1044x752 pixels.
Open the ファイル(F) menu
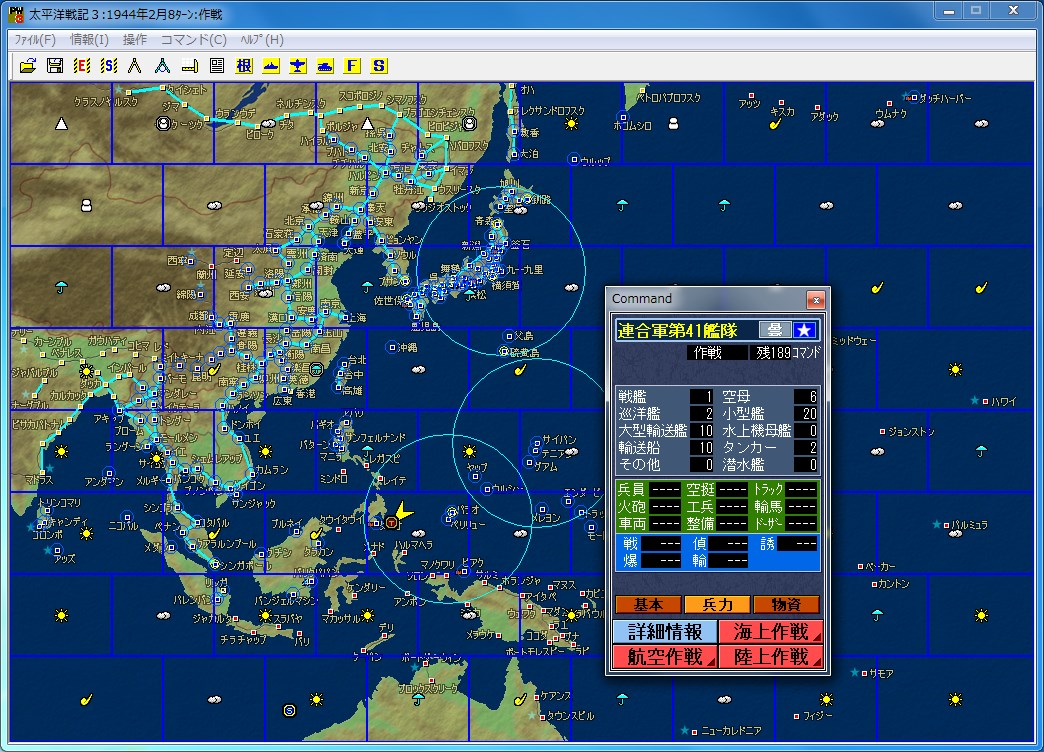(35, 40)
